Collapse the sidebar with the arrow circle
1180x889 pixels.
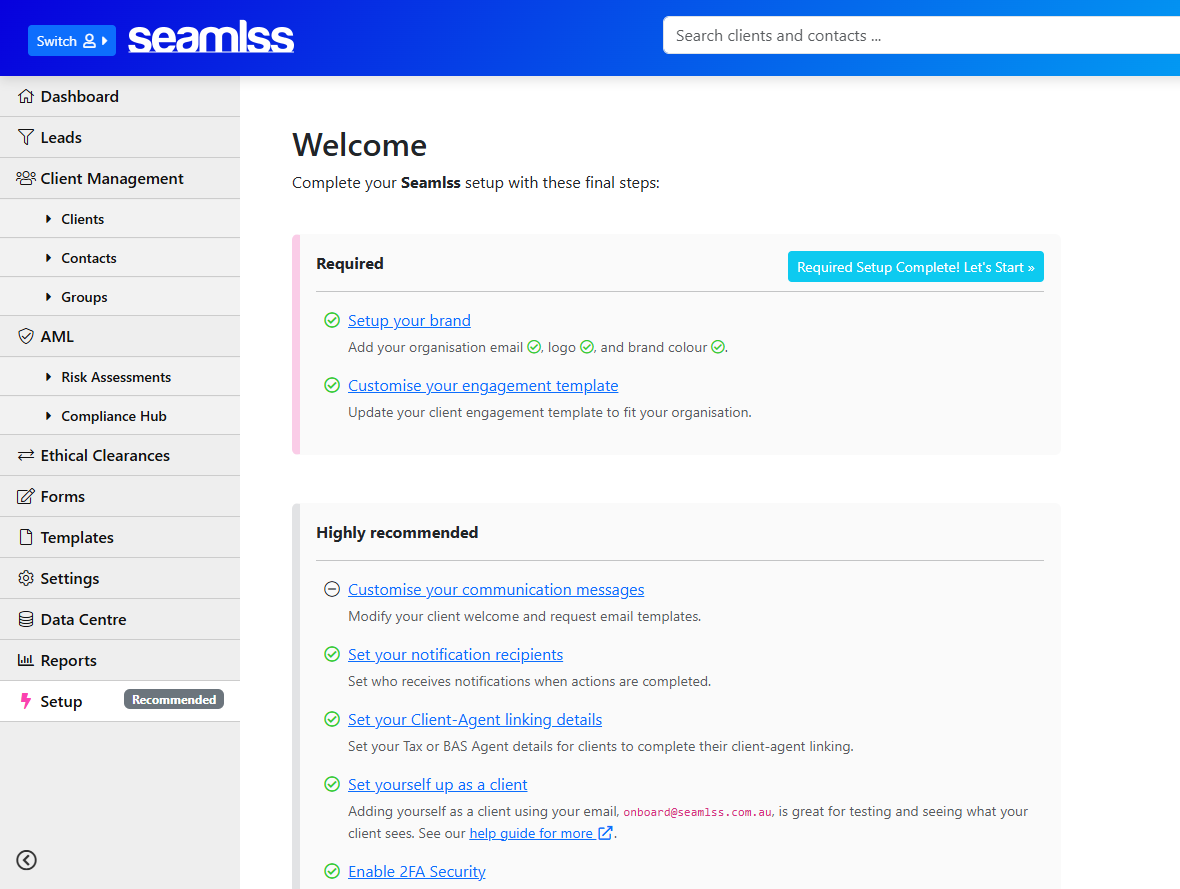[26, 860]
